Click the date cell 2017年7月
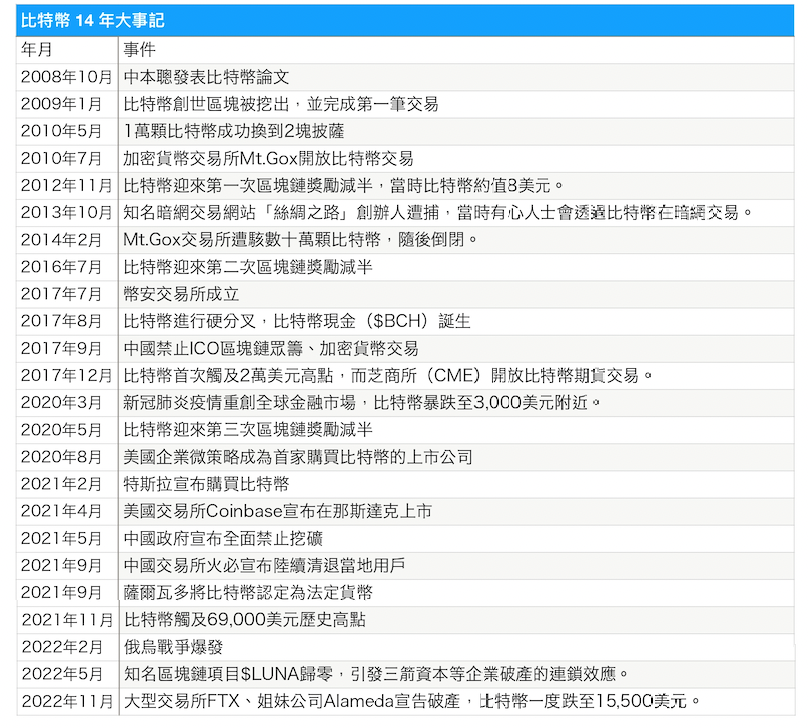This screenshot has width=808, height=728. 61,294
